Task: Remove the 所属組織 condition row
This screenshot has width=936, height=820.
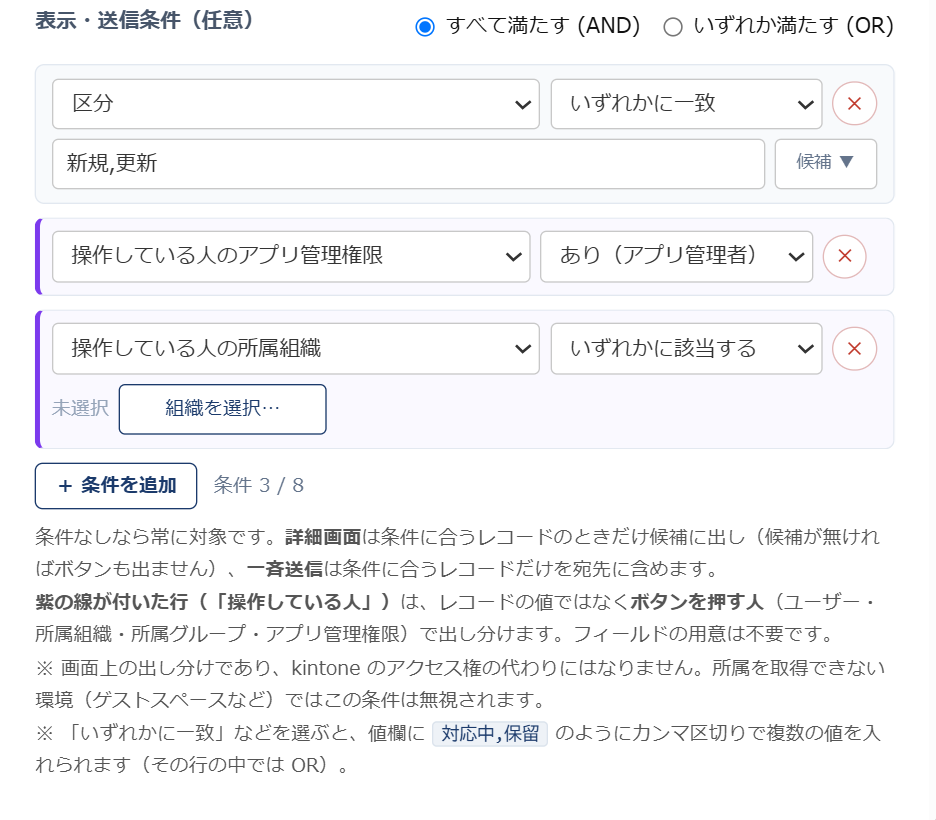Action: tap(854, 349)
